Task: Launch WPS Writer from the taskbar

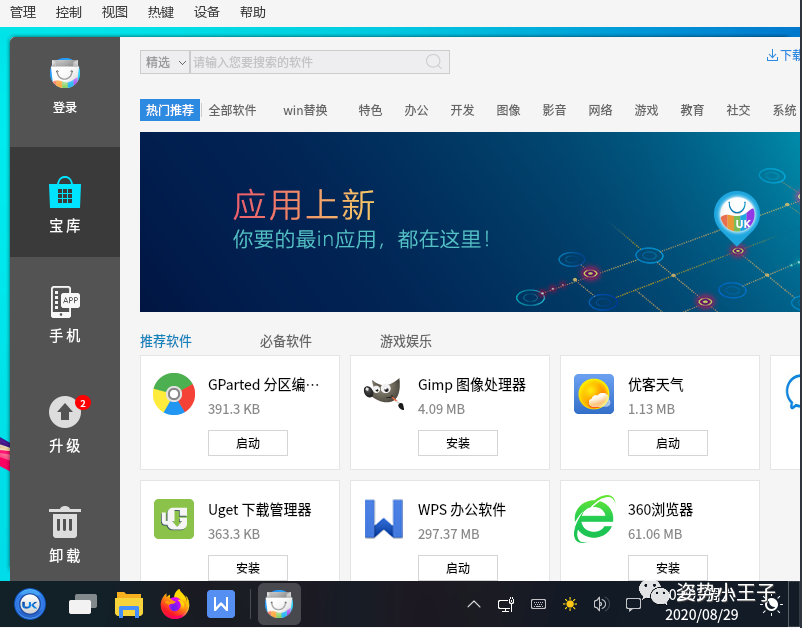Action: pyautogui.click(x=221, y=604)
